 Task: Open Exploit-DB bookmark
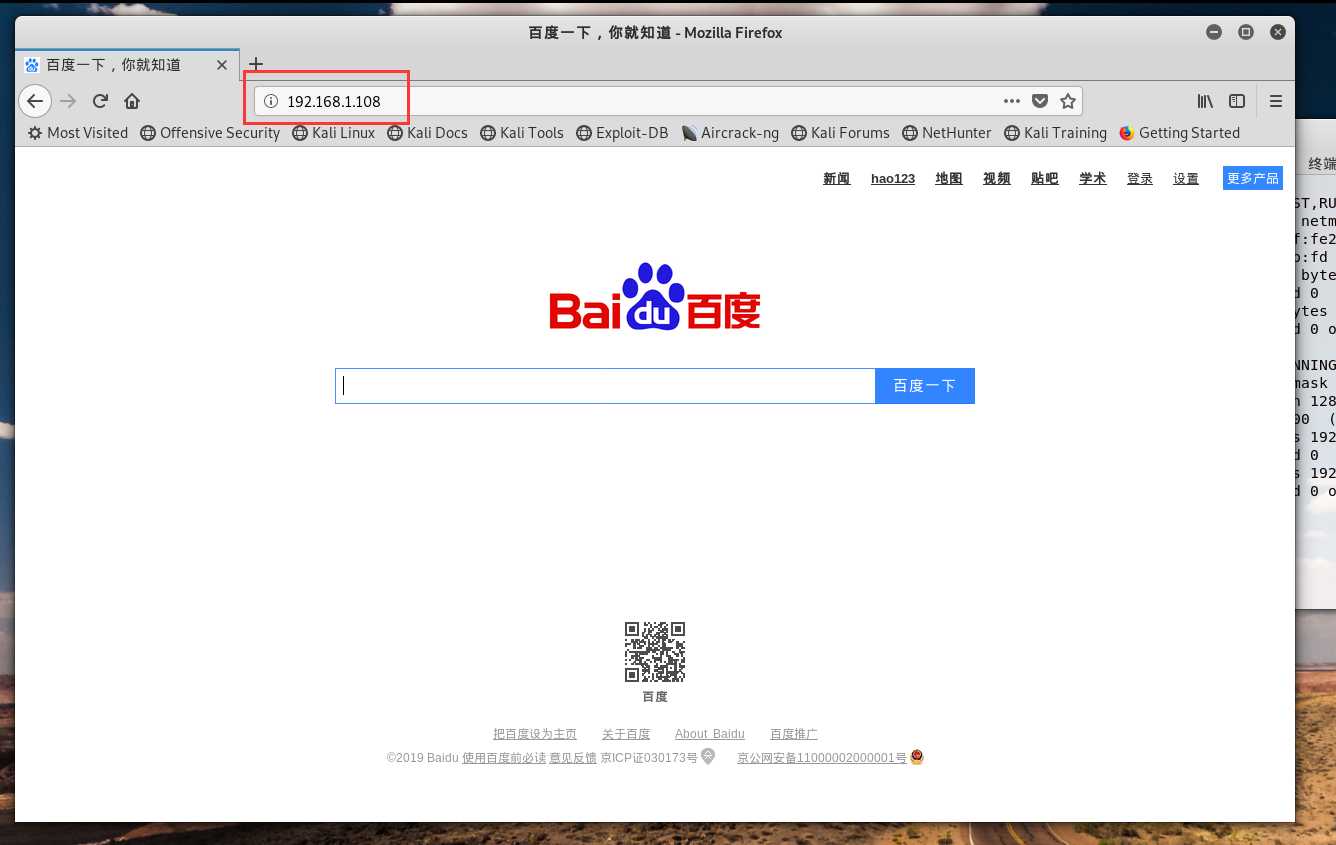click(622, 133)
